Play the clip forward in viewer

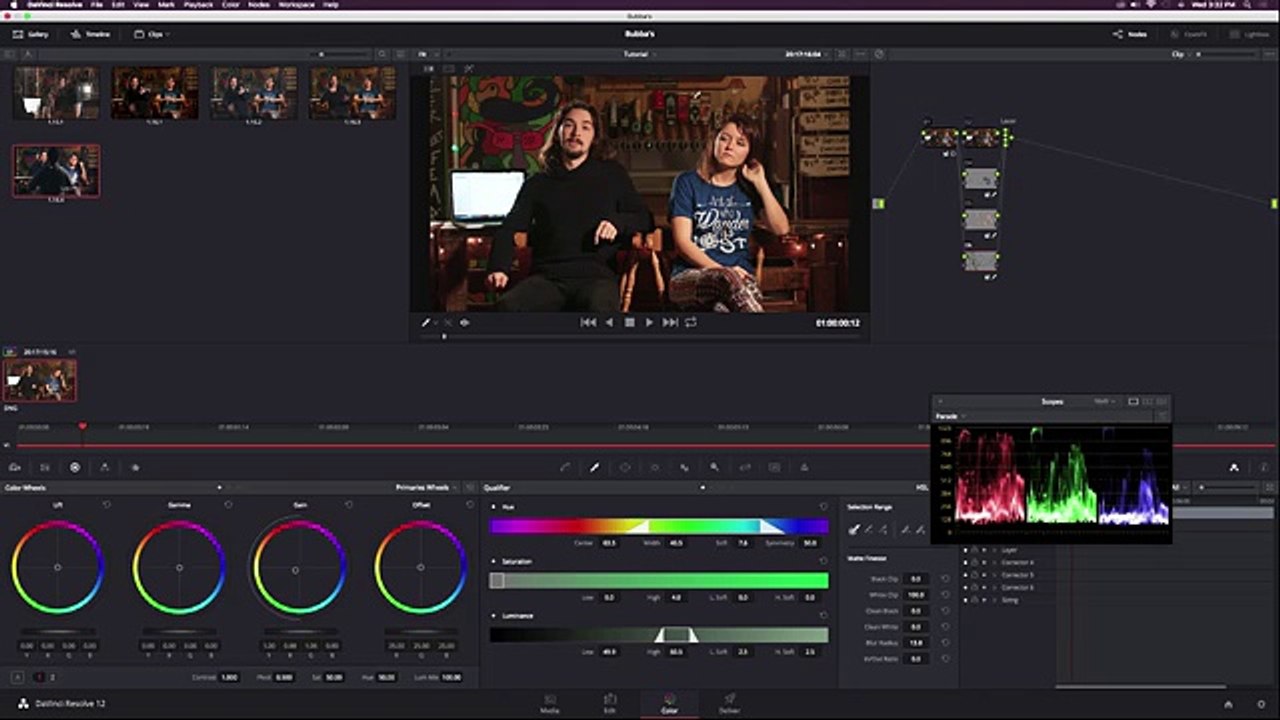(x=649, y=322)
